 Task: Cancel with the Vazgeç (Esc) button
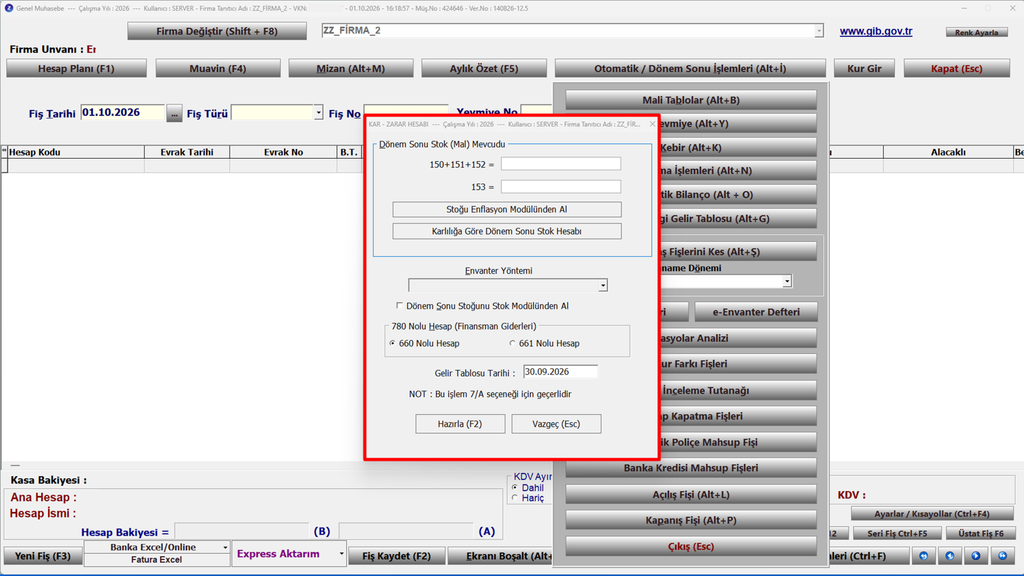tap(556, 424)
